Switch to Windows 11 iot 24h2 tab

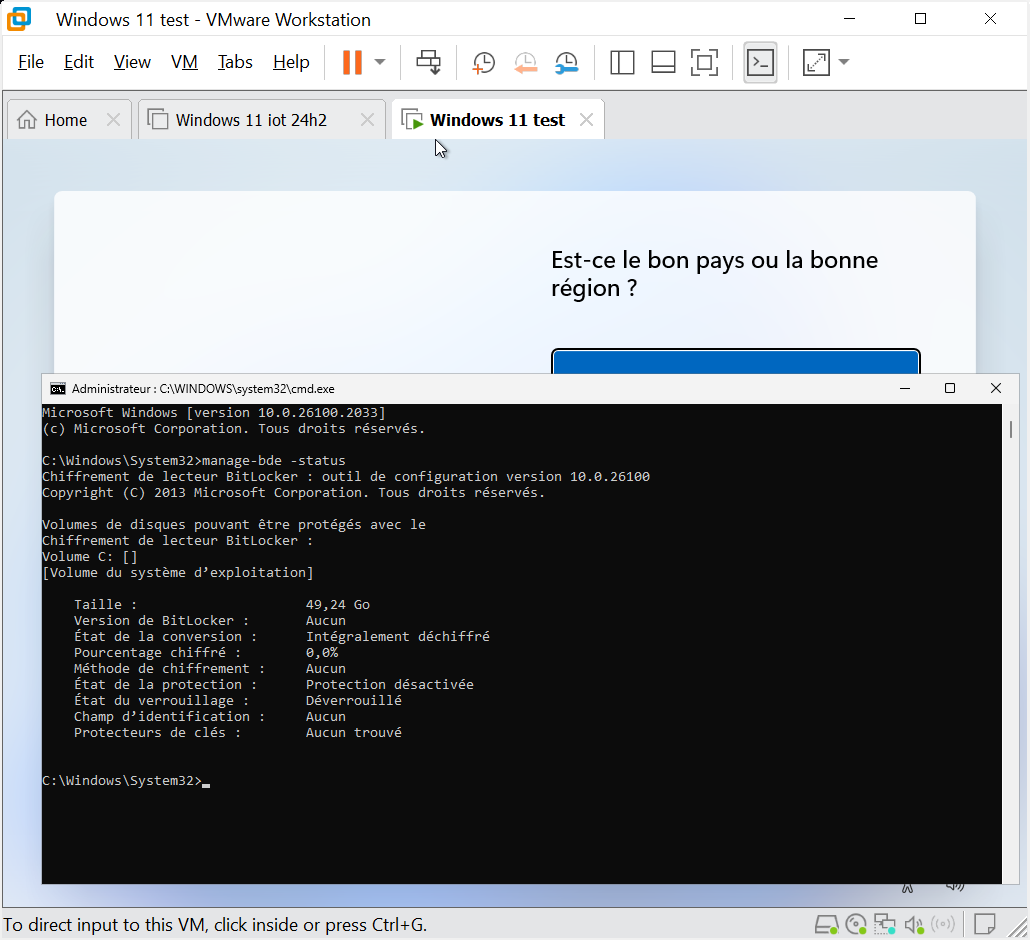251,120
